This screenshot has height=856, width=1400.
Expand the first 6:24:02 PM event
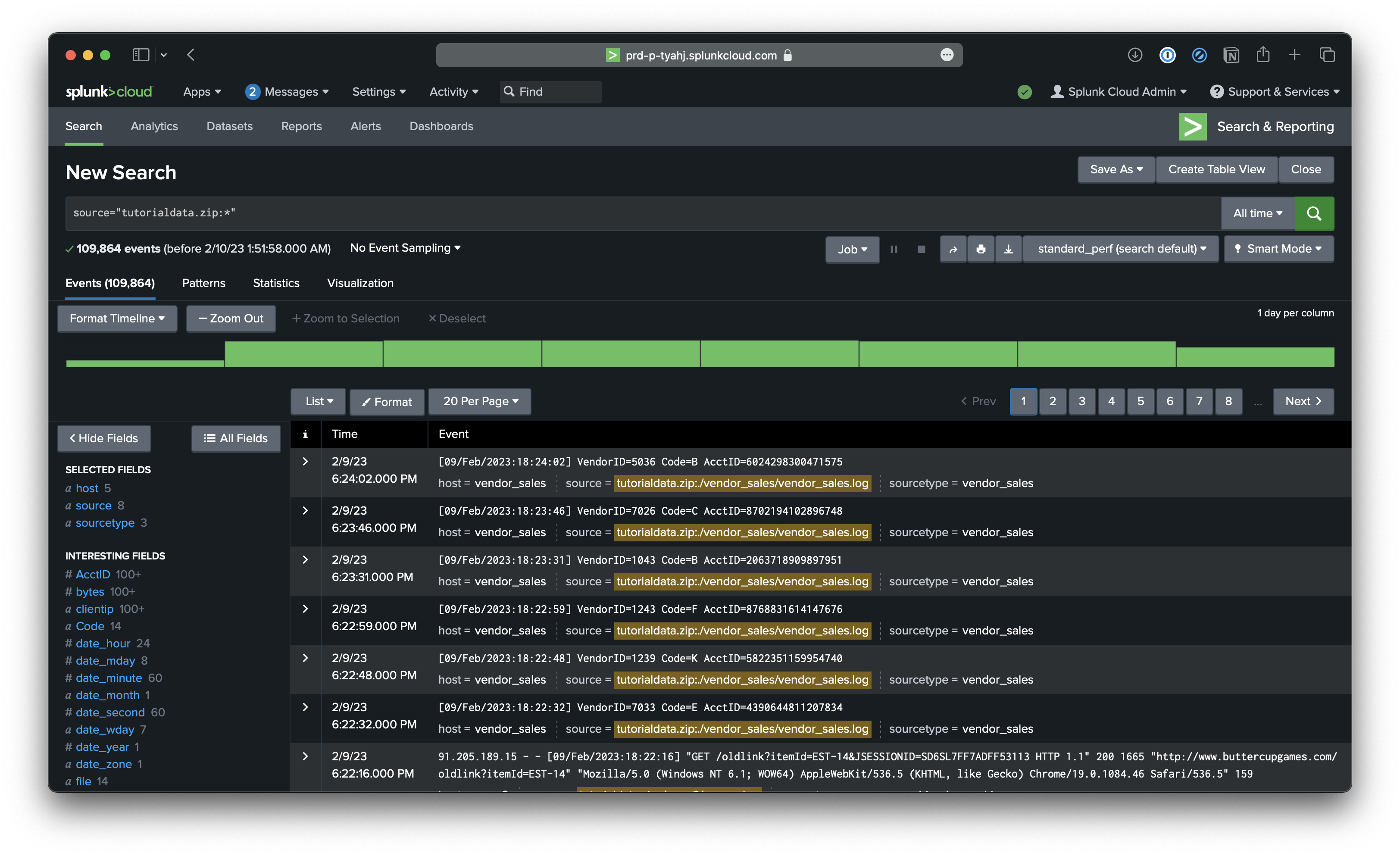305,461
